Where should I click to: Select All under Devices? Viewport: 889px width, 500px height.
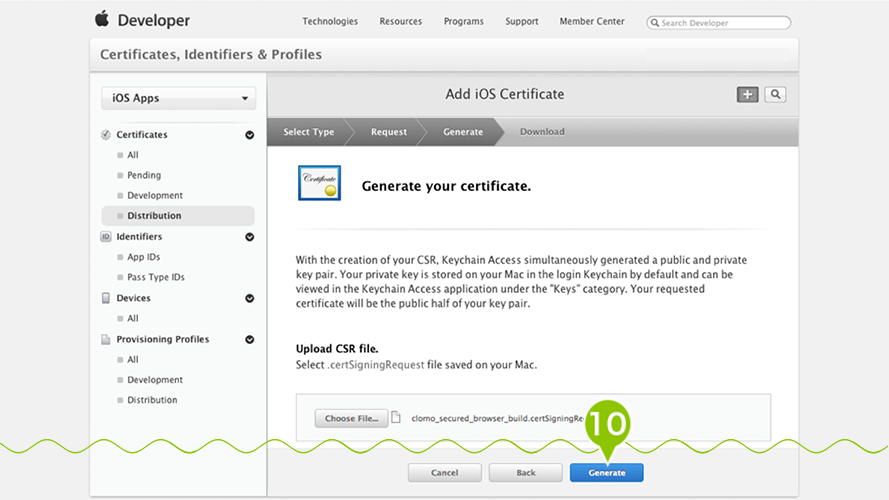tap(133, 319)
